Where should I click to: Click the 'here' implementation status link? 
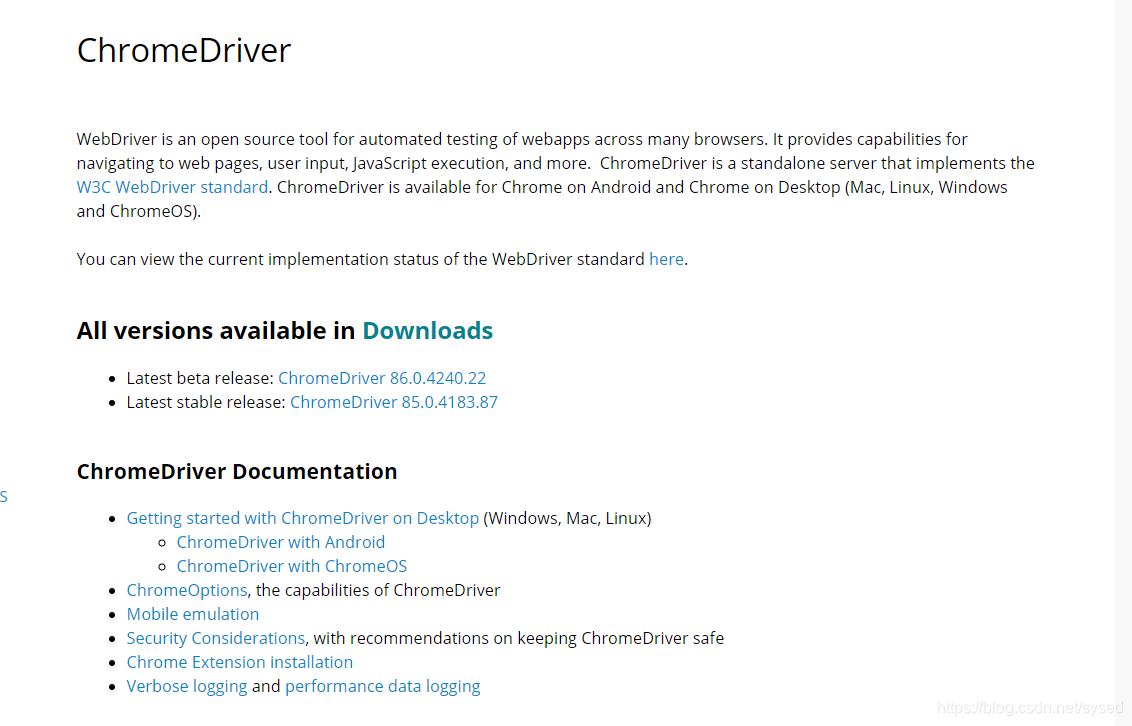pyautogui.click(x=666, y=260)
